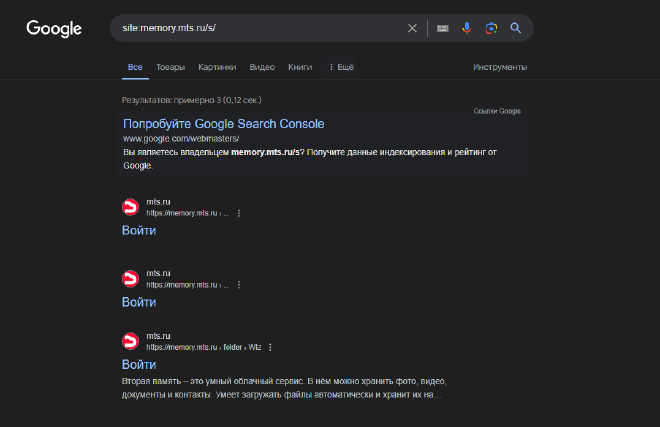Click the Результатов: примерно 3 stats text
The width and height of the screenshot is (660, 427).
pos(192,100)
